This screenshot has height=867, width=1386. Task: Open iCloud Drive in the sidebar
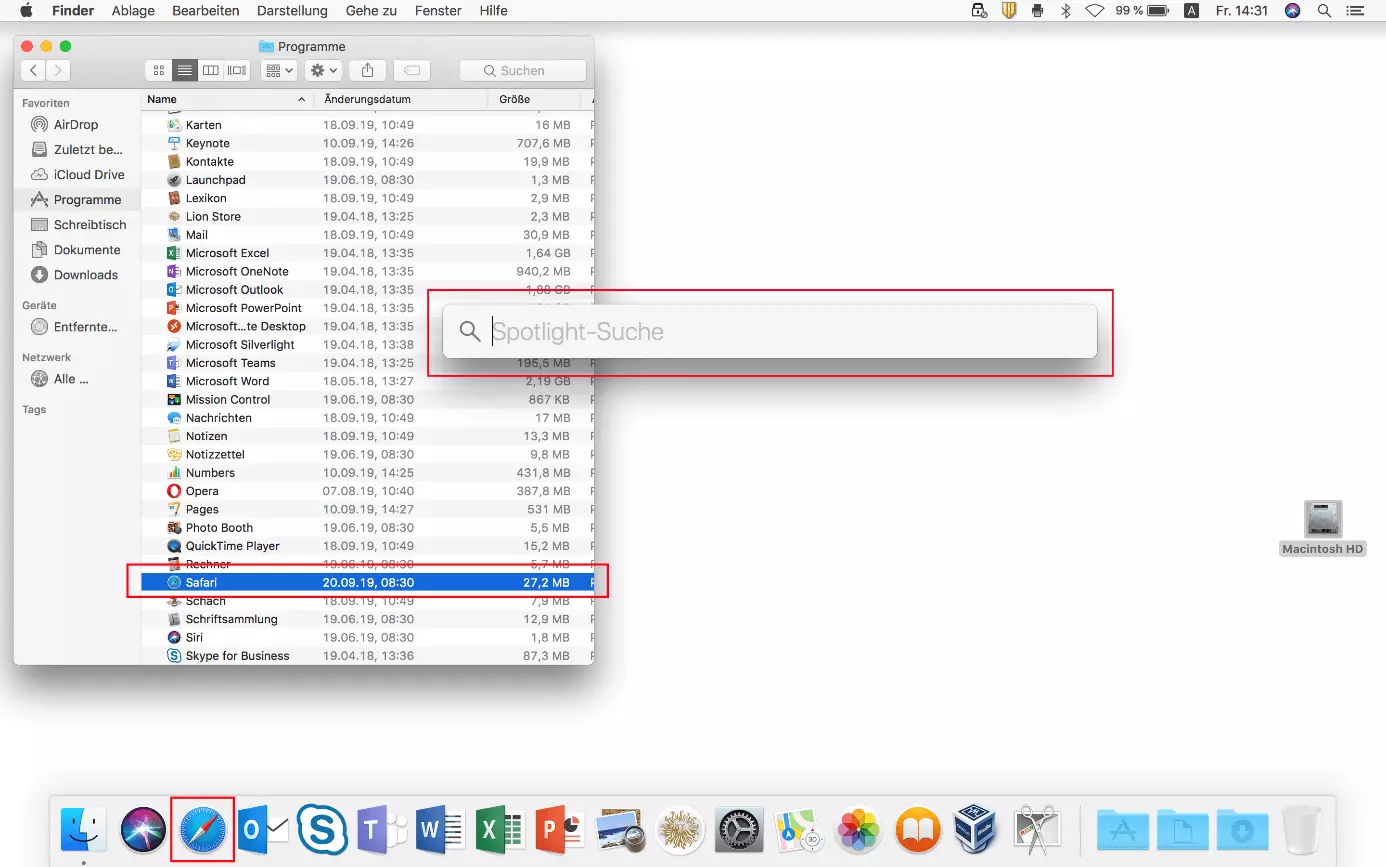point(76,174)
